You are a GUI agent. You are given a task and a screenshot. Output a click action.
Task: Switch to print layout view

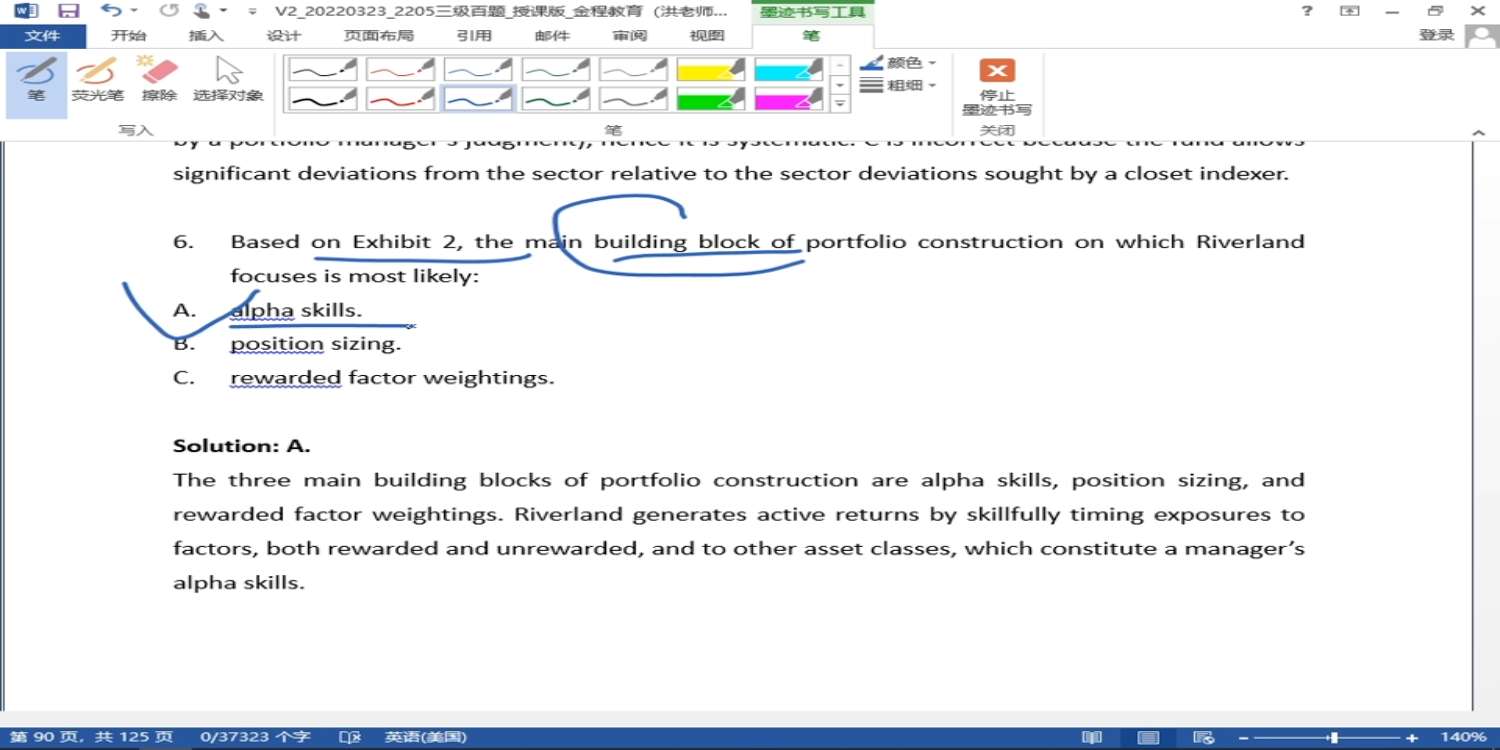click(1149, 737)
